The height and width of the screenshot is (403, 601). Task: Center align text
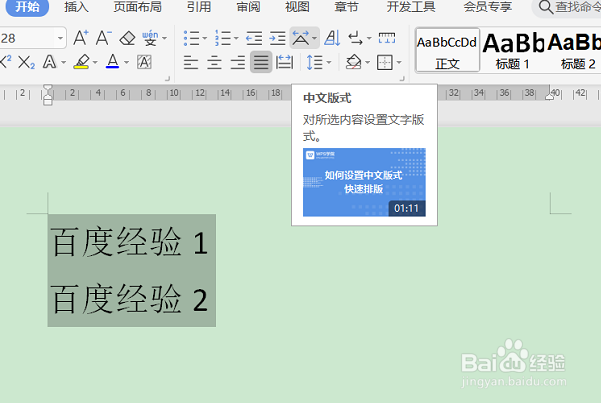(214, 62)
